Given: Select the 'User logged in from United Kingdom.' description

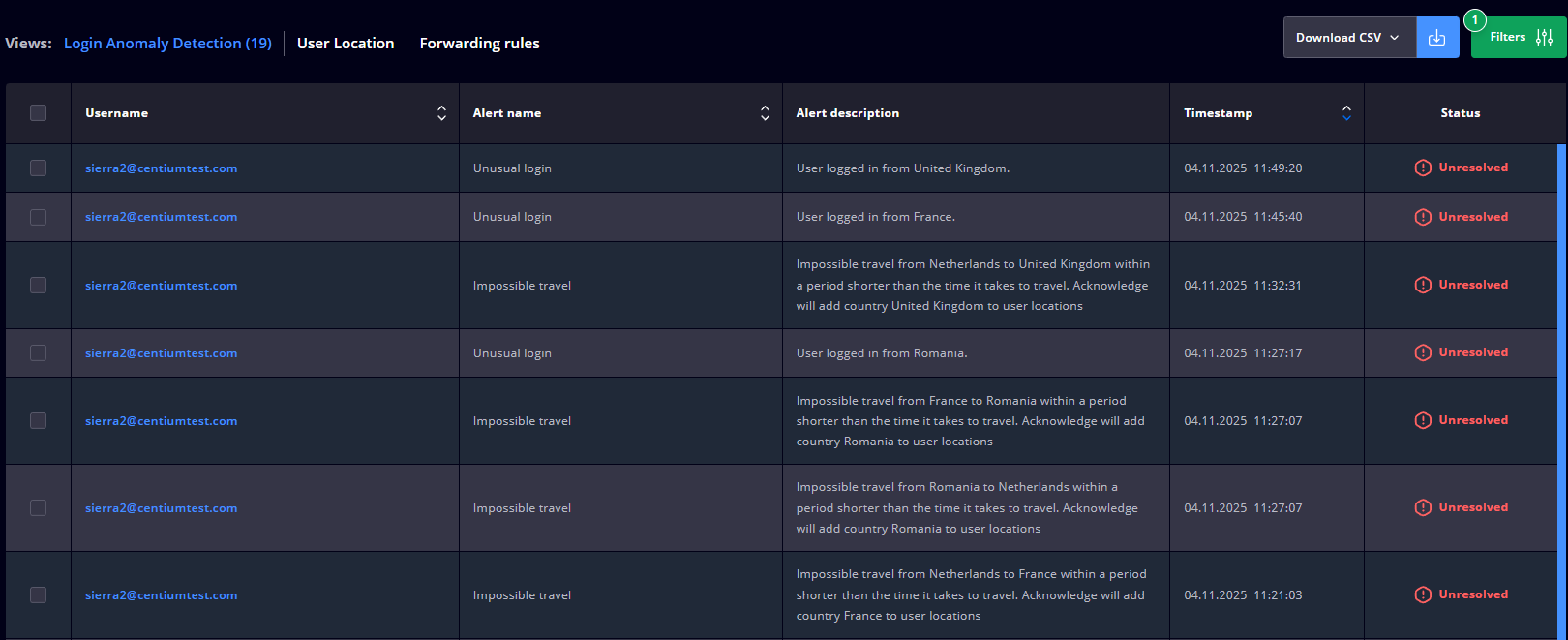Looking at the screenshot, I should tap(903, 168).
